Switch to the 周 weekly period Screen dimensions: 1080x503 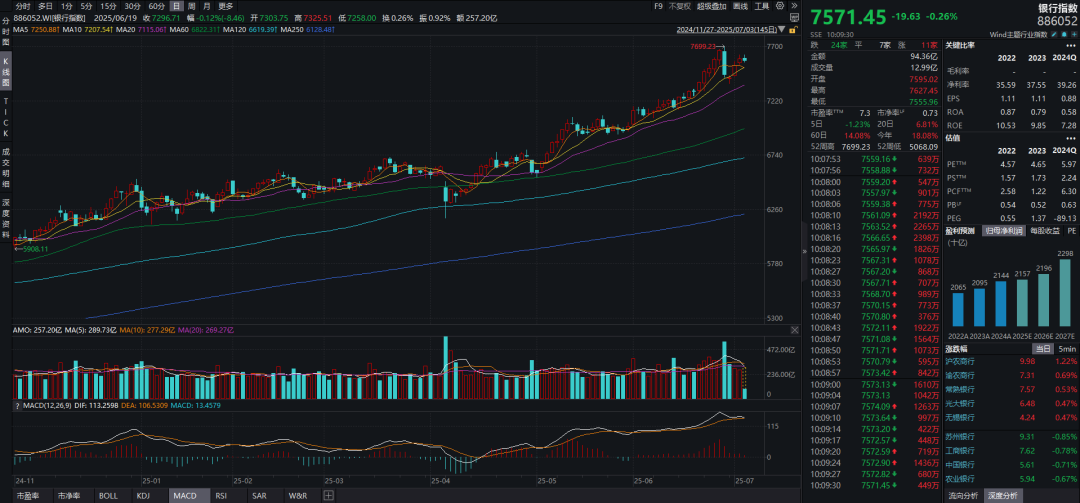point(191,6)
